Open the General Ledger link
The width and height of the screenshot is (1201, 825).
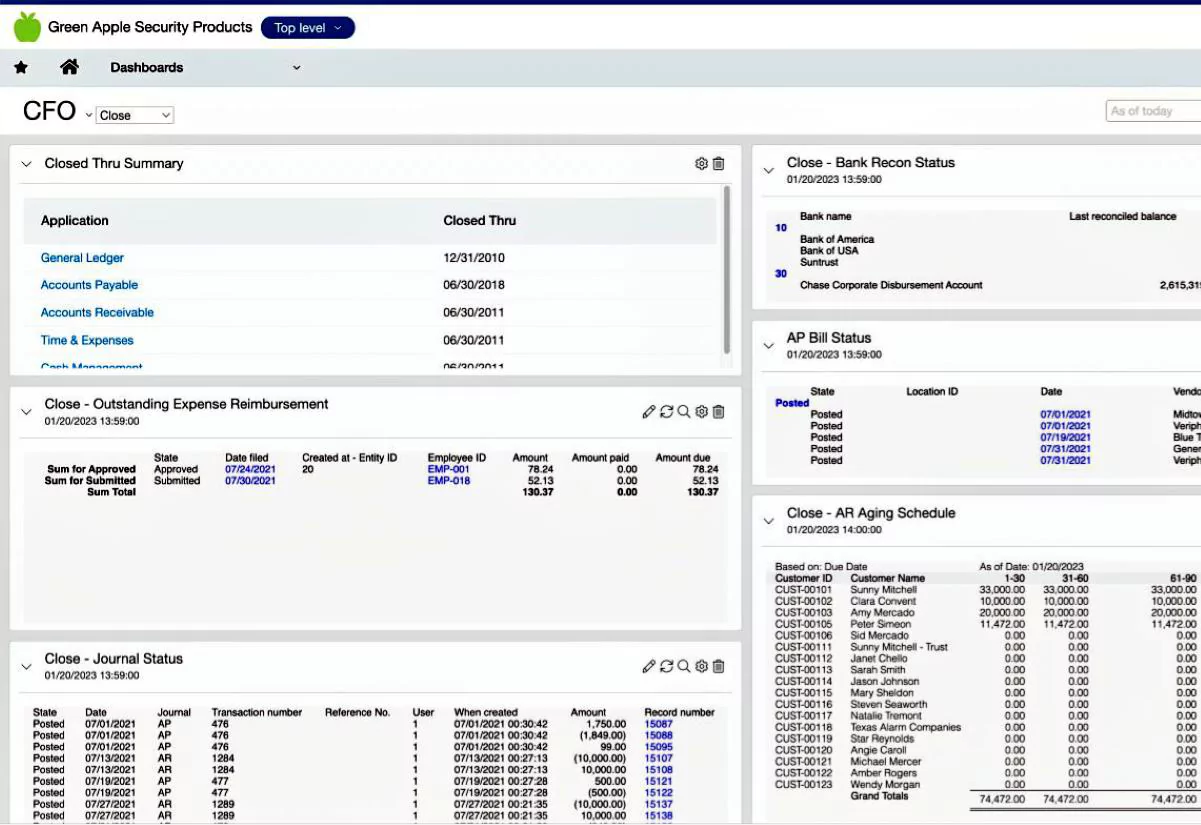click(82, 258)
